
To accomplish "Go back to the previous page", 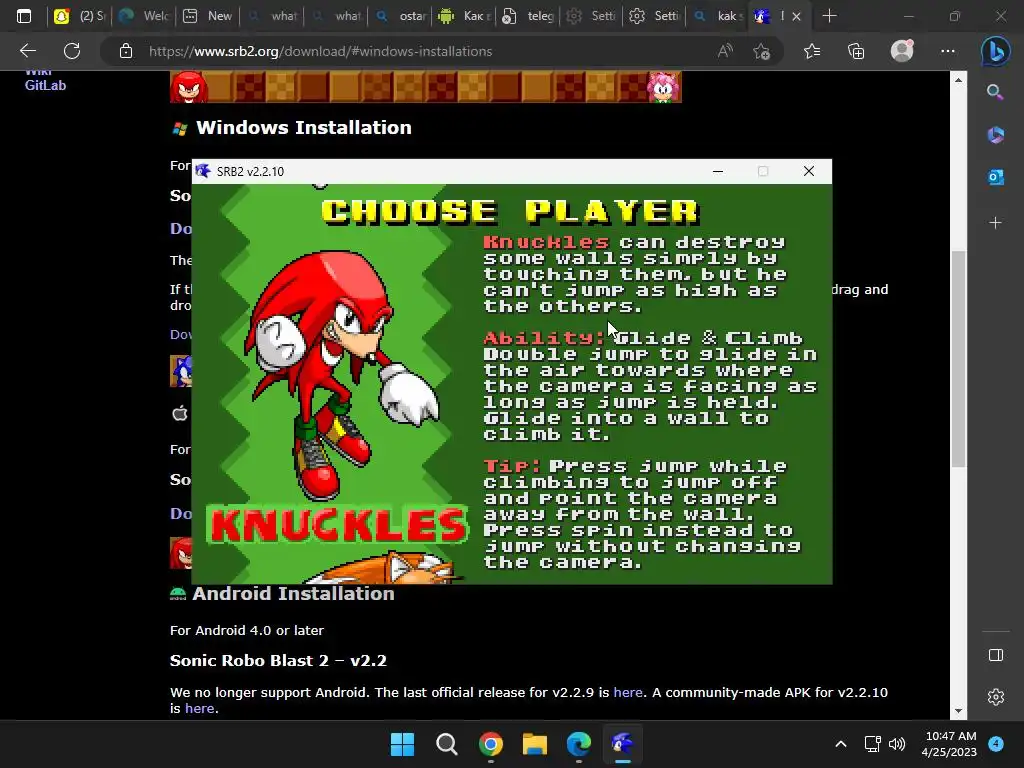I will (27, 51).
